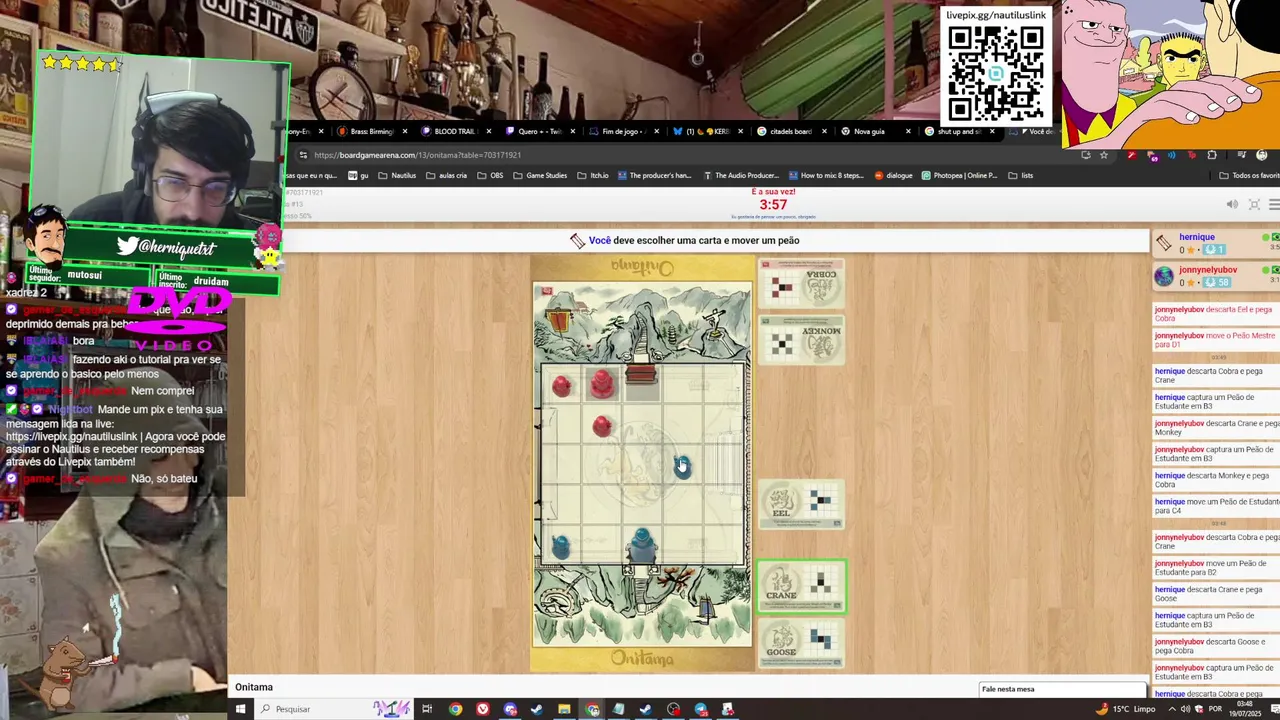1280x720 pixels.
Task: Open hernique player profile link
Action: (1196, 237)
